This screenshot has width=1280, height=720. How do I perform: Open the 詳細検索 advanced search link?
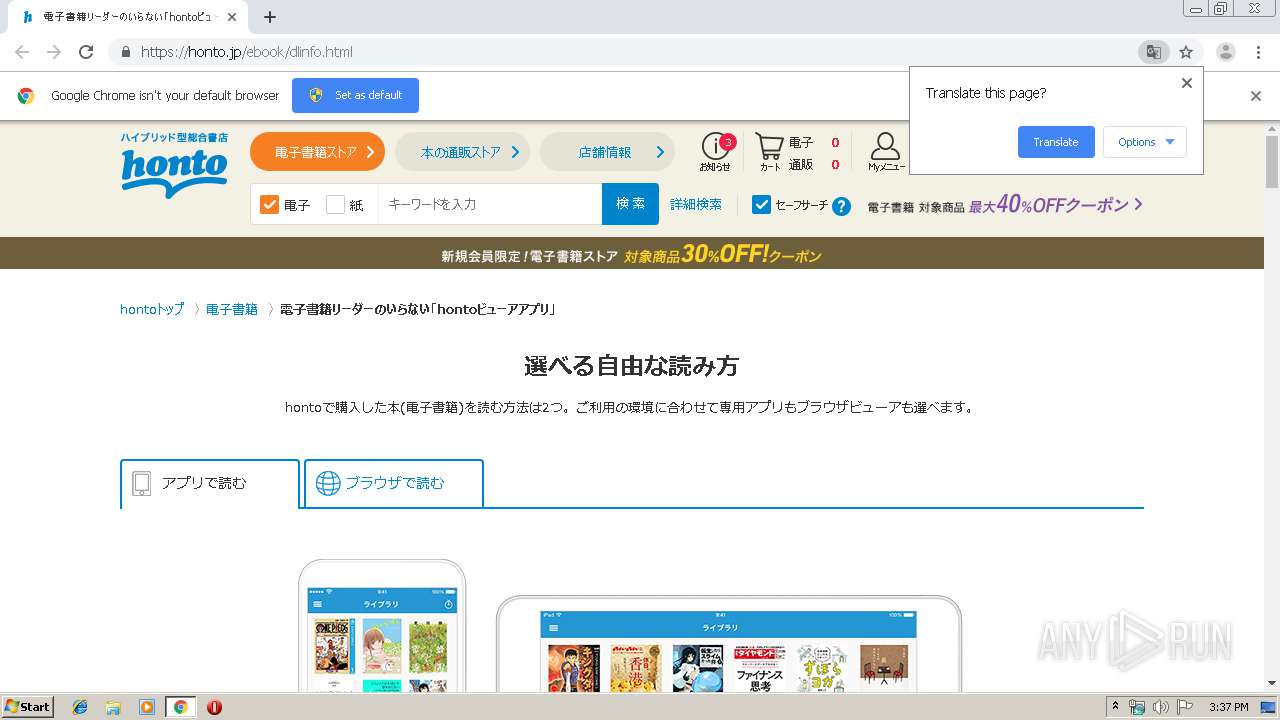coord(696,204)
